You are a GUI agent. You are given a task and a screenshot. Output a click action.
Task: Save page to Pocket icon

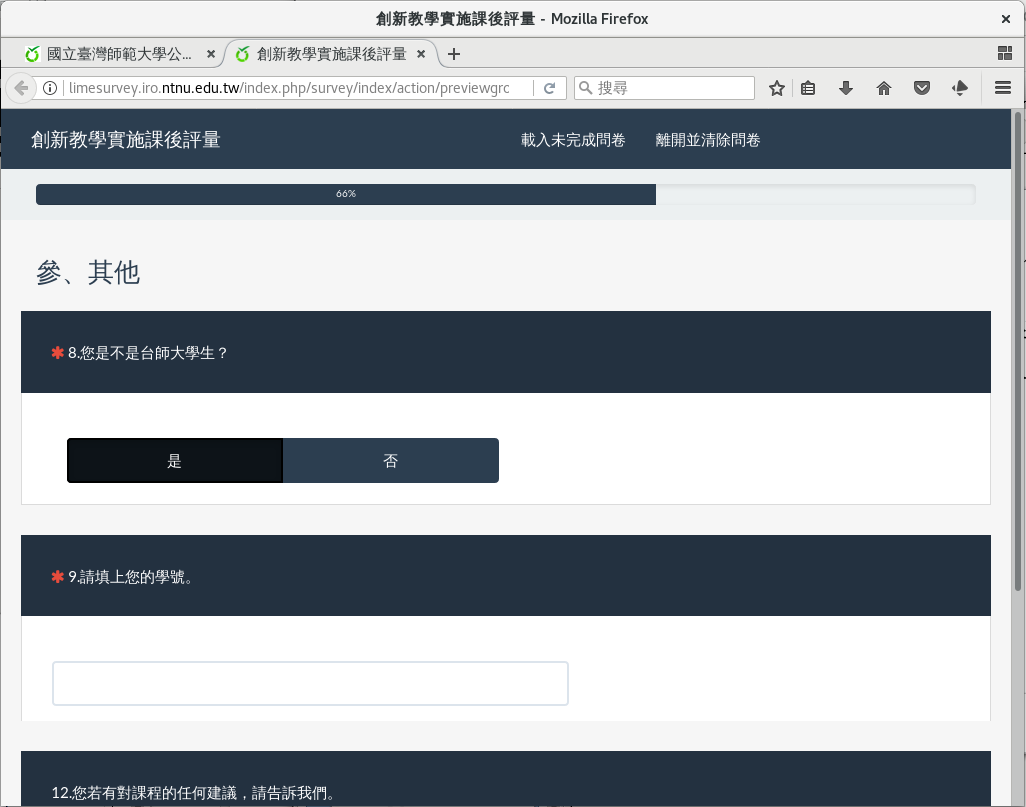point(922,88)
